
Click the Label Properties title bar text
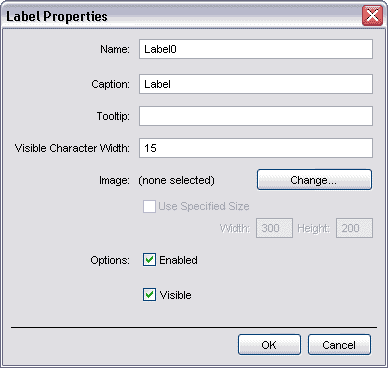tap(57, 16)
